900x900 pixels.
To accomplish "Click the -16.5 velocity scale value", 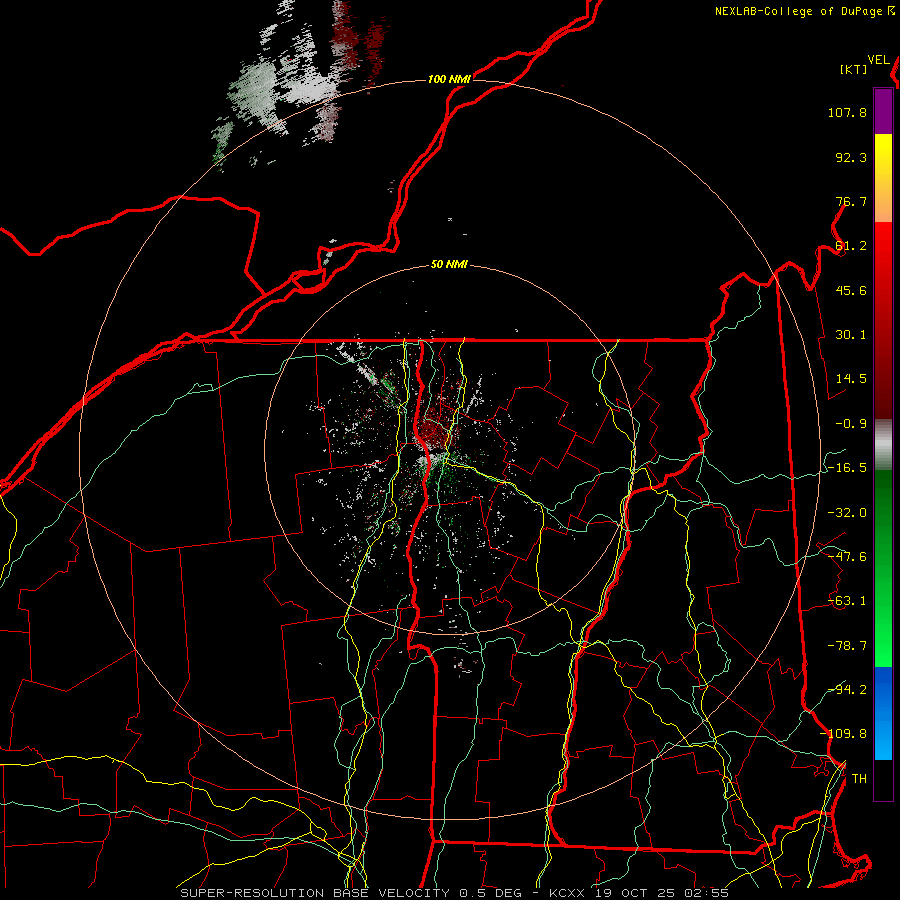I will pyautogui.click(x=847, y=468).
